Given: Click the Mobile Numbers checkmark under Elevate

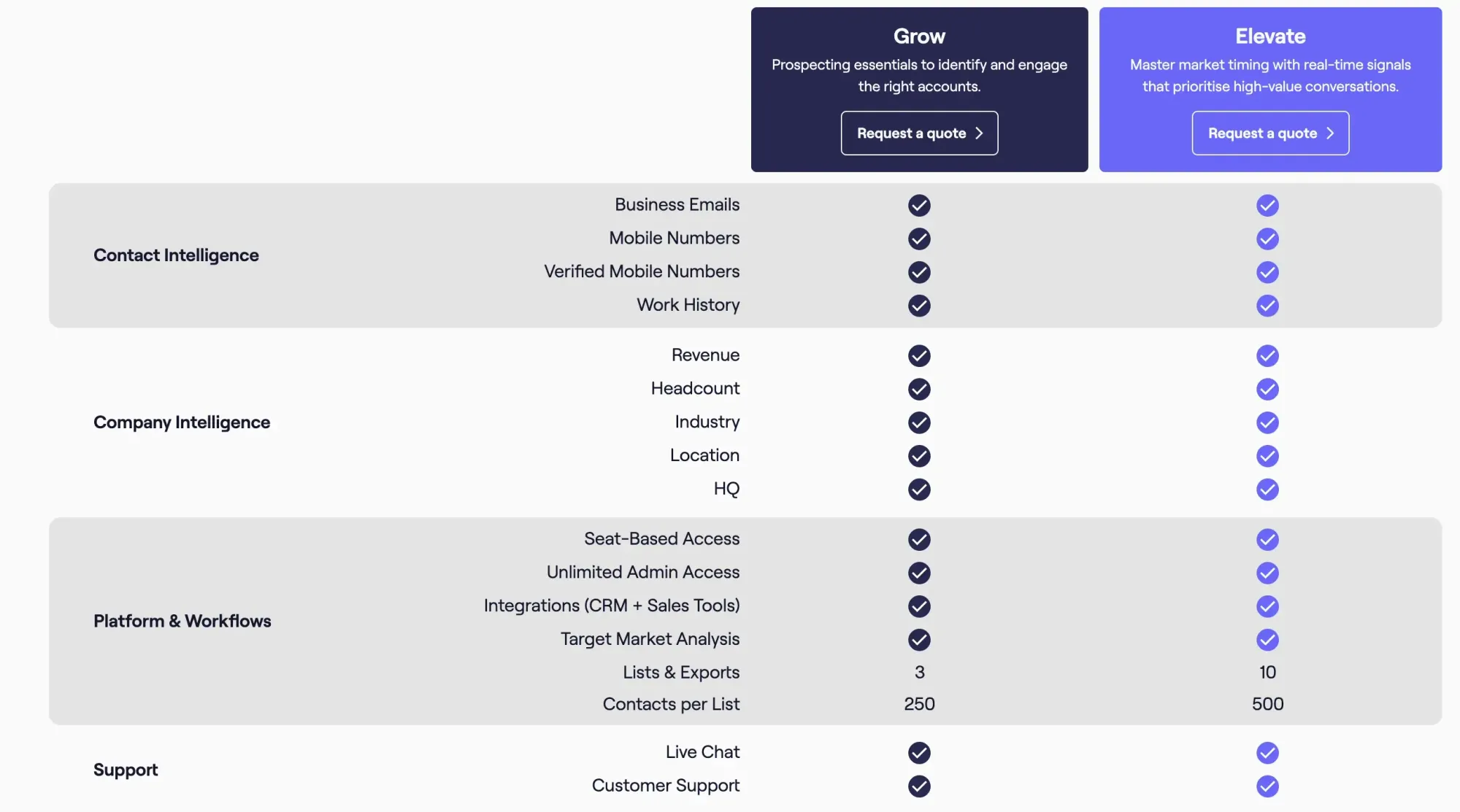Looking at the screenshot, I should pyautogui.click(x=1268, y=239).
